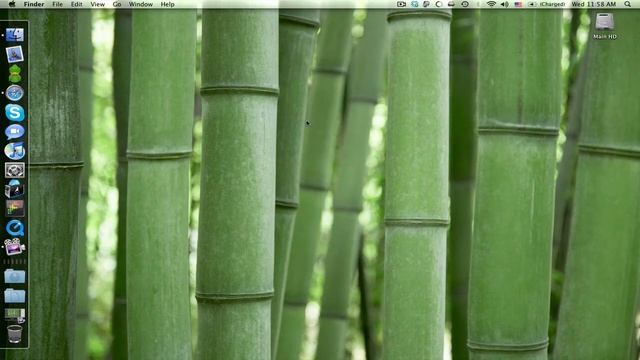Open the minimized window thumbnail in Dock
Image resolution: width=640 pixels, height=360 pixels.
pos(15,315)
